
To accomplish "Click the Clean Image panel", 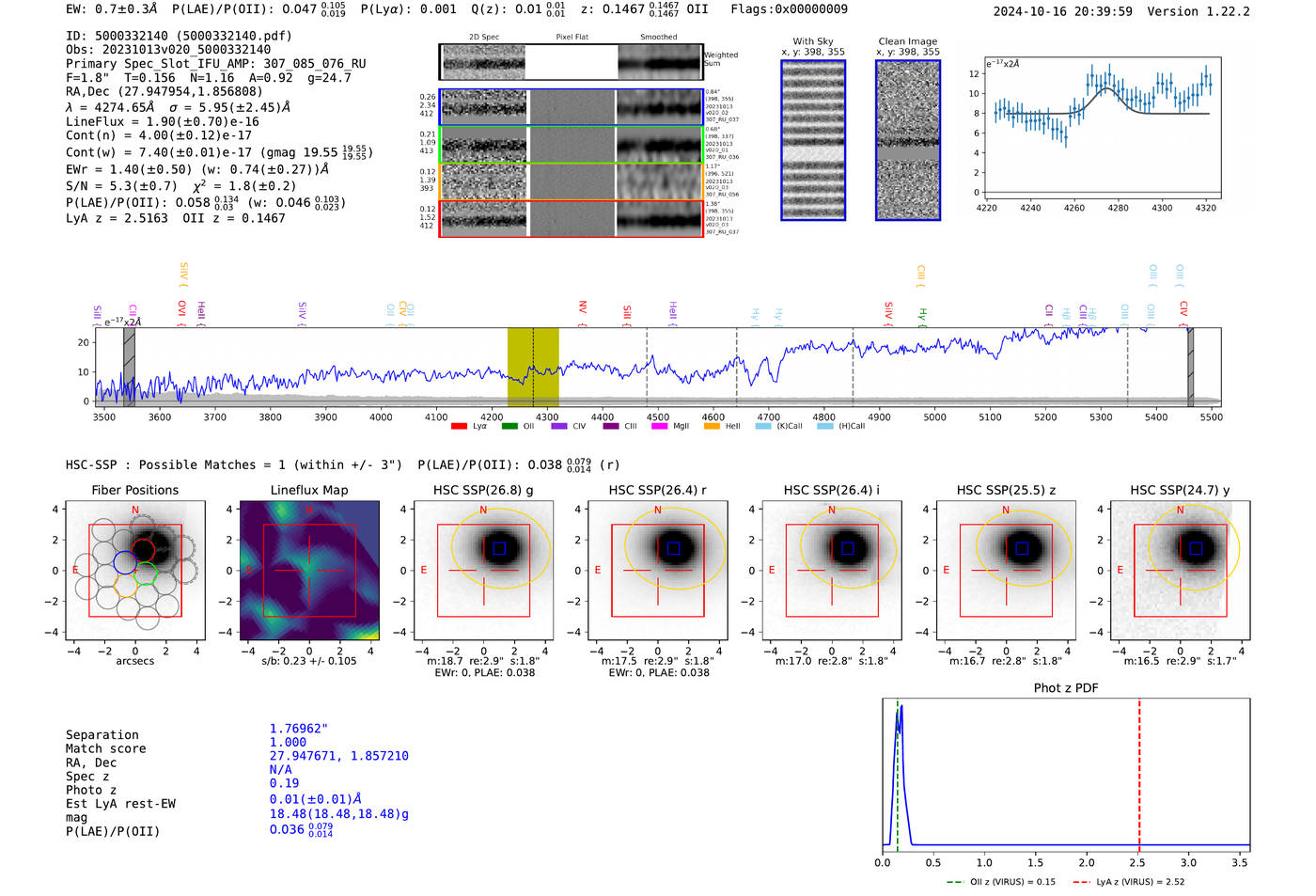I will coord(908,140).
